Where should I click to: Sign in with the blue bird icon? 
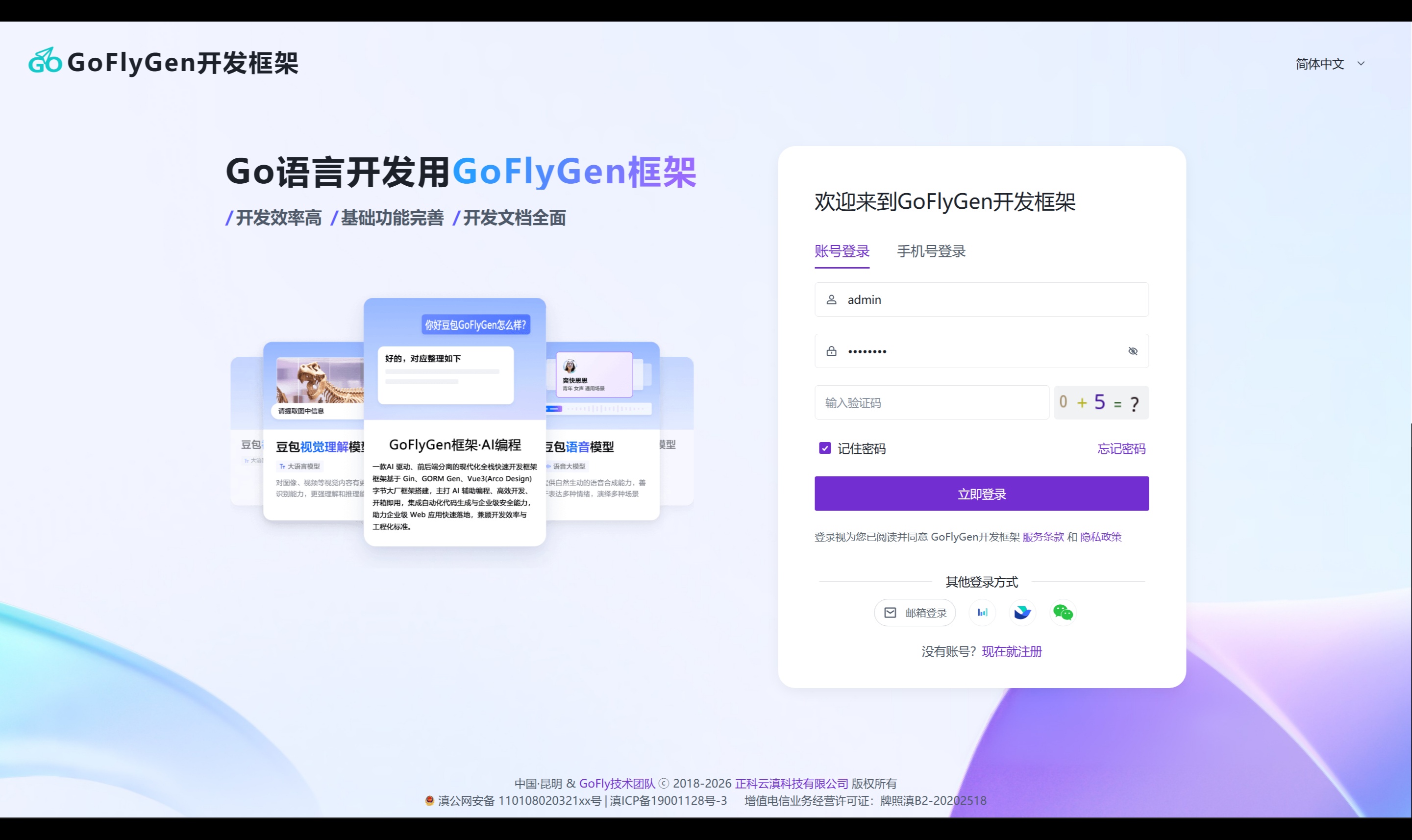pyautogui.click(x=1023, y=613)
